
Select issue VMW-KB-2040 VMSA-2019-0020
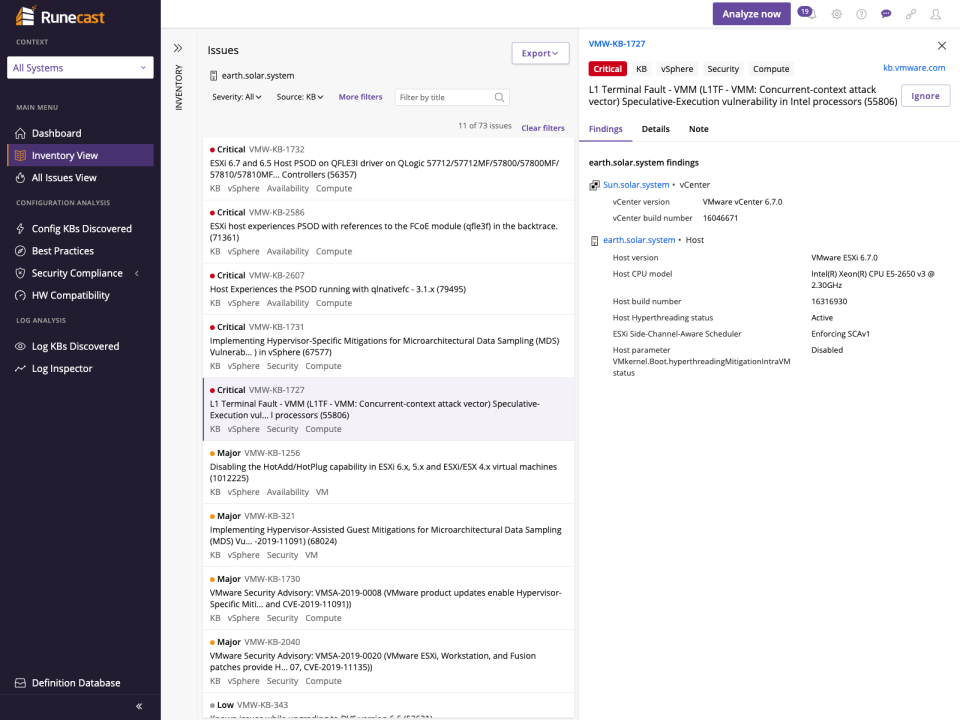[x=388, y=662]
